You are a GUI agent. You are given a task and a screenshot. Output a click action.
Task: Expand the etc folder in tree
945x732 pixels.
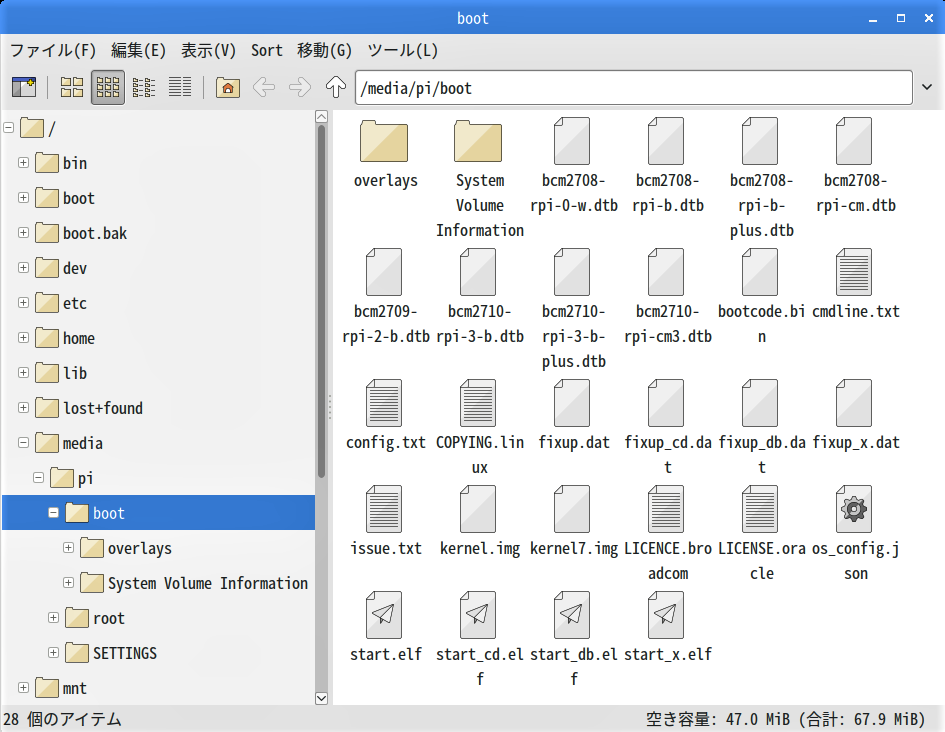(24, 302)
